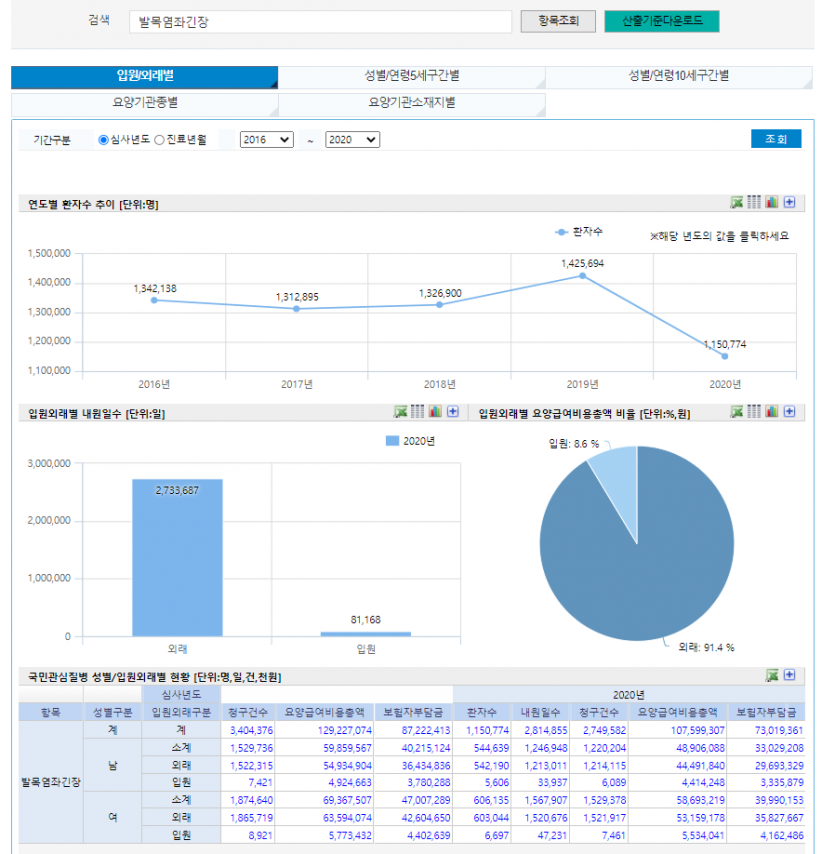Image resolution: width=835 pixels, height=854 pixels.
Task: Click the 항목조회 button
Action: [558, 21]
